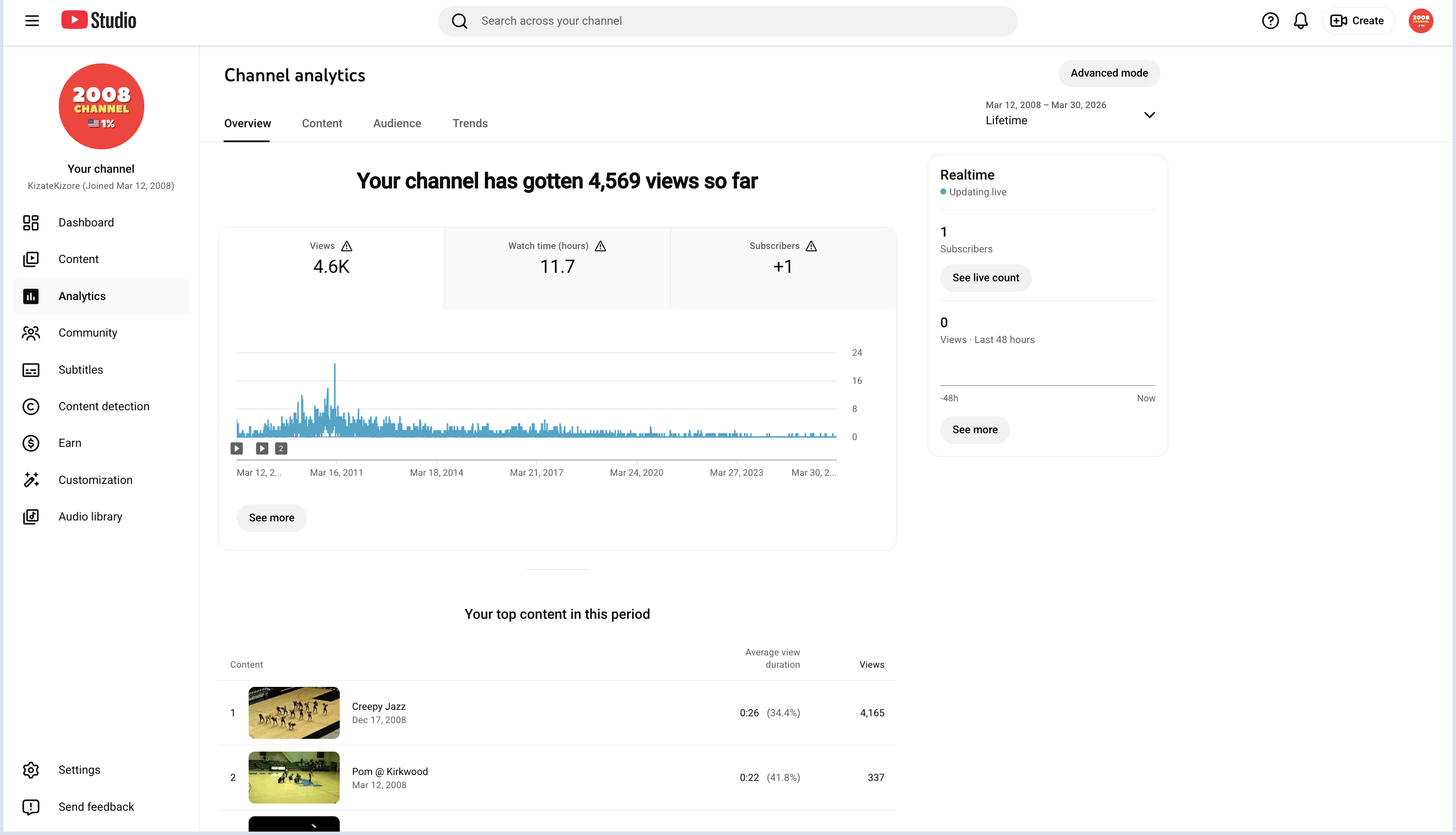Click the Views warning triangle icon
The height and width of the screenshot is (835, 1456).
pos(347,246)
